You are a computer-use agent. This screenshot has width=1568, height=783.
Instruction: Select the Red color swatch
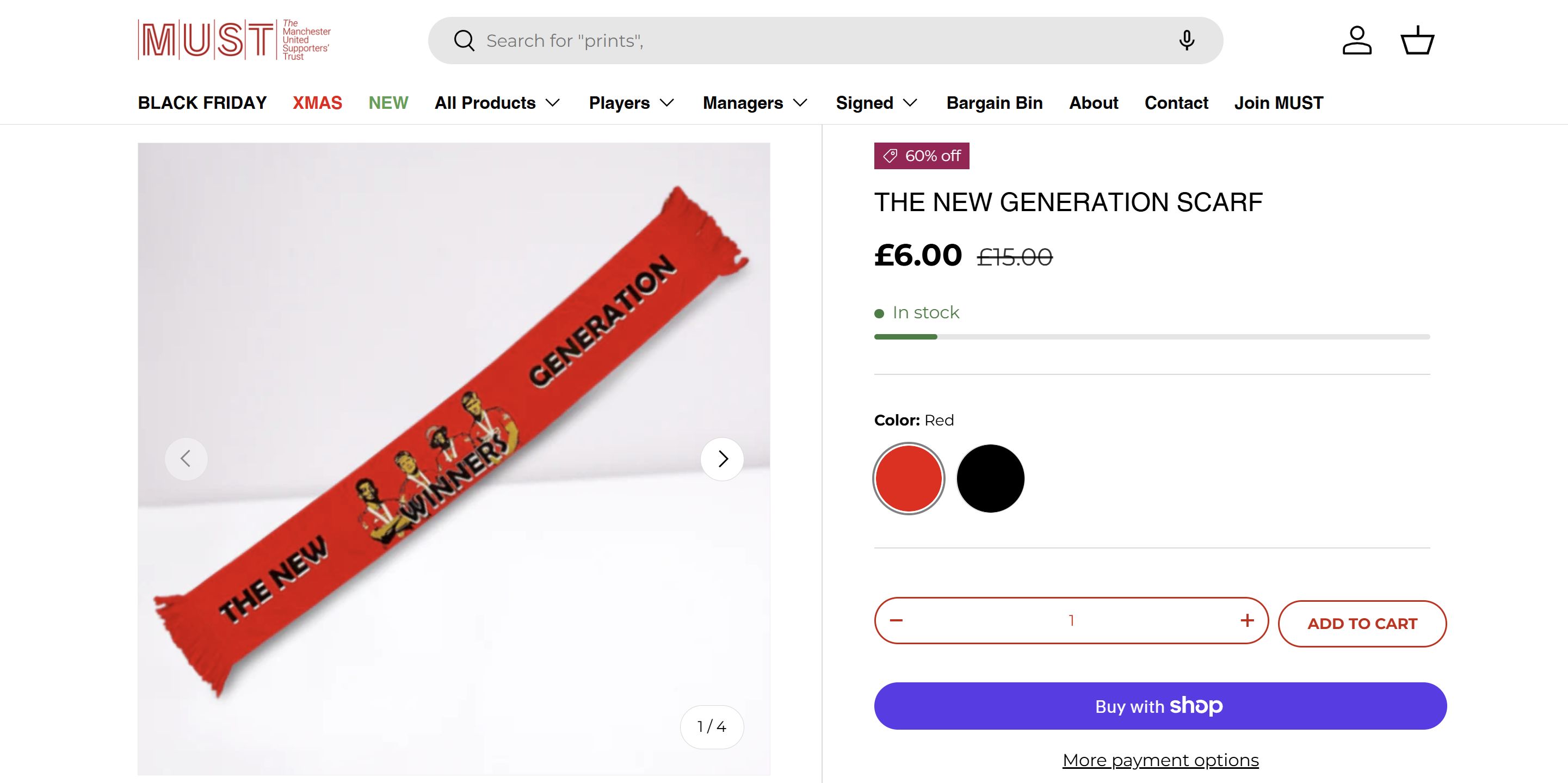pyautogui.click(x=909, y=479)
